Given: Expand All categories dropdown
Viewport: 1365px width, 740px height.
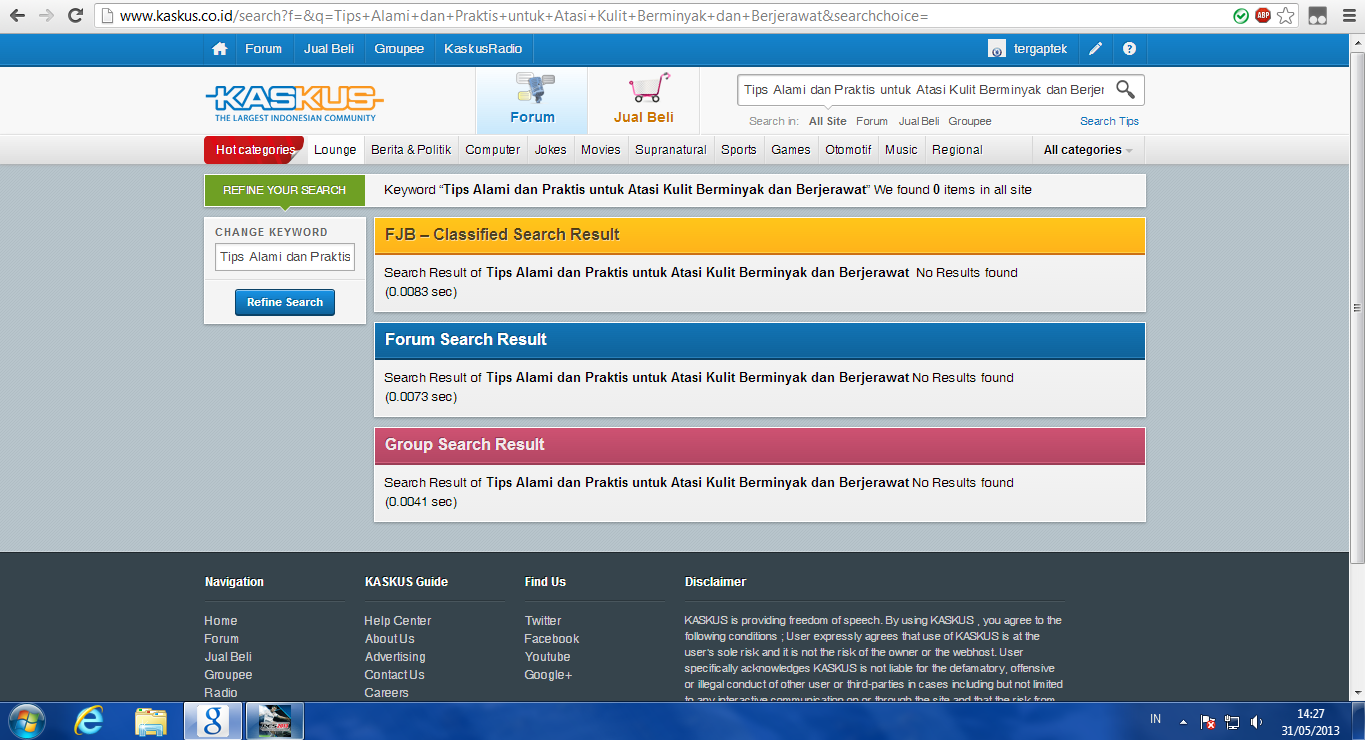Looking at the screenshot, I should tap(1088, 150).
